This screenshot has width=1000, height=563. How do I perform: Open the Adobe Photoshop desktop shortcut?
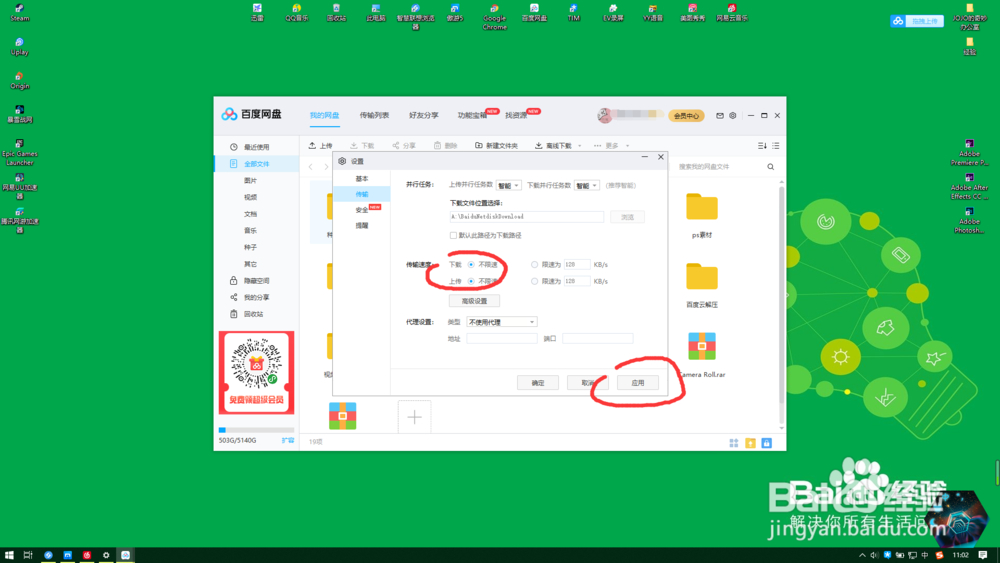969,220
